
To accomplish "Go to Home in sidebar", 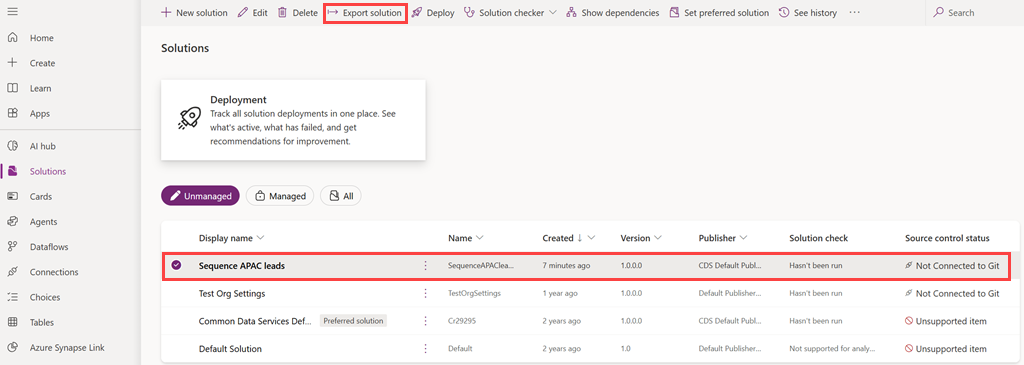I will click(42, 38).
